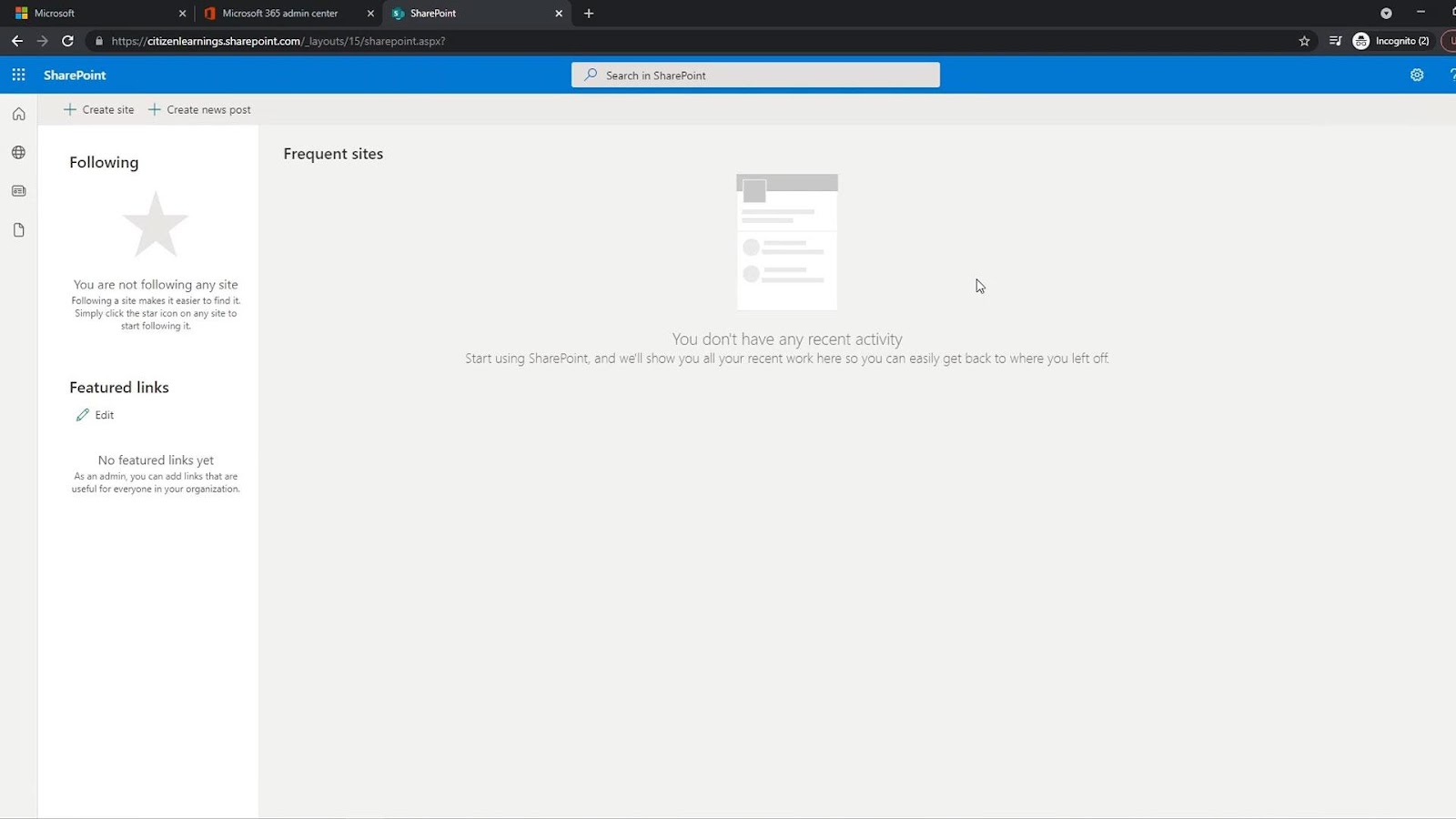Click the SharePoint title in the header
Image resolution: width=1456 pixels, height=819 pixels.
coord(75,75)
